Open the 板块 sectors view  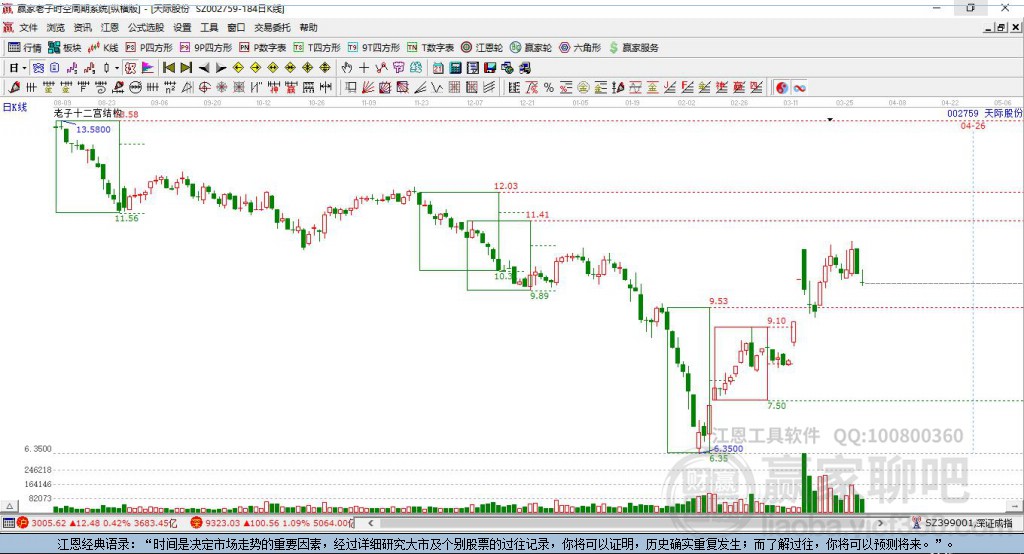[64, 48]
